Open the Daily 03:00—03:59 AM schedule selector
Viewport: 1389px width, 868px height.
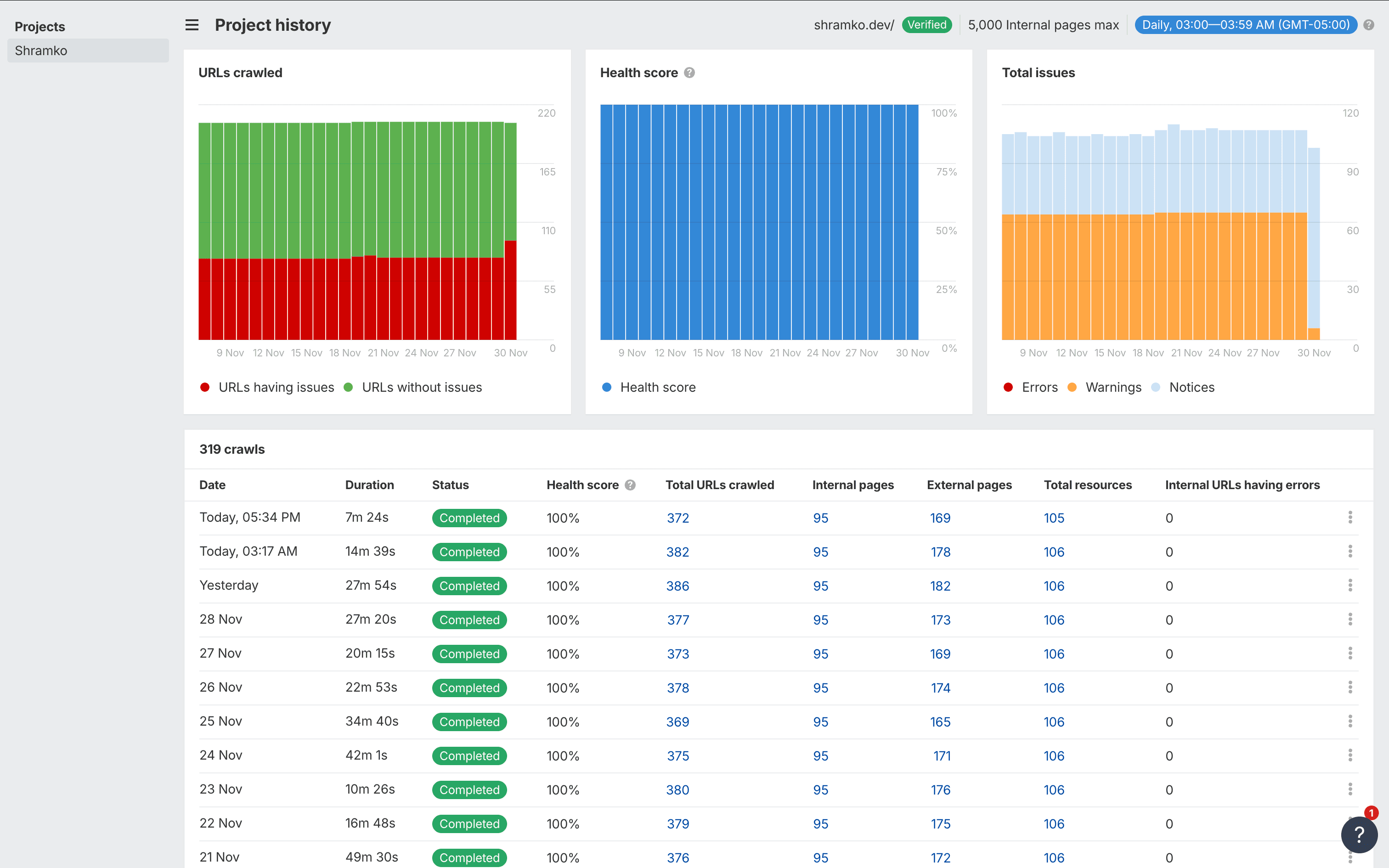click(x=1245, y=25)
